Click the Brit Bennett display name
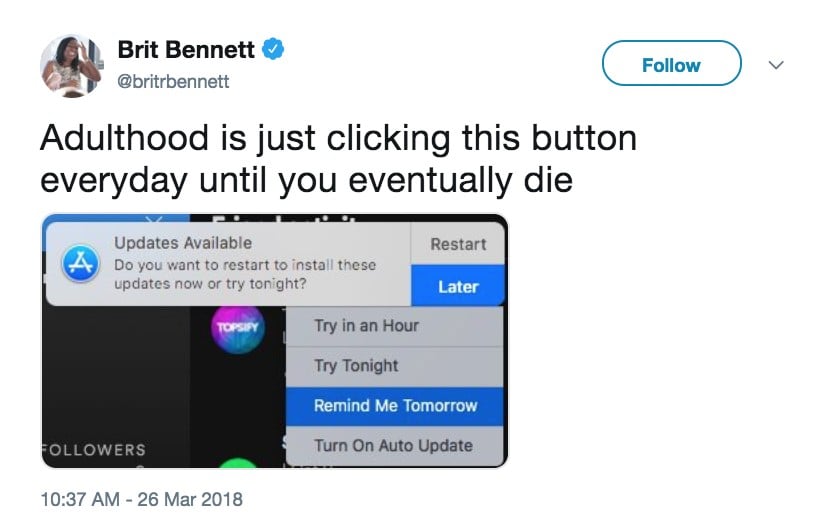The height and width of the screenshot is (526, 828). [x=186, y=50]
